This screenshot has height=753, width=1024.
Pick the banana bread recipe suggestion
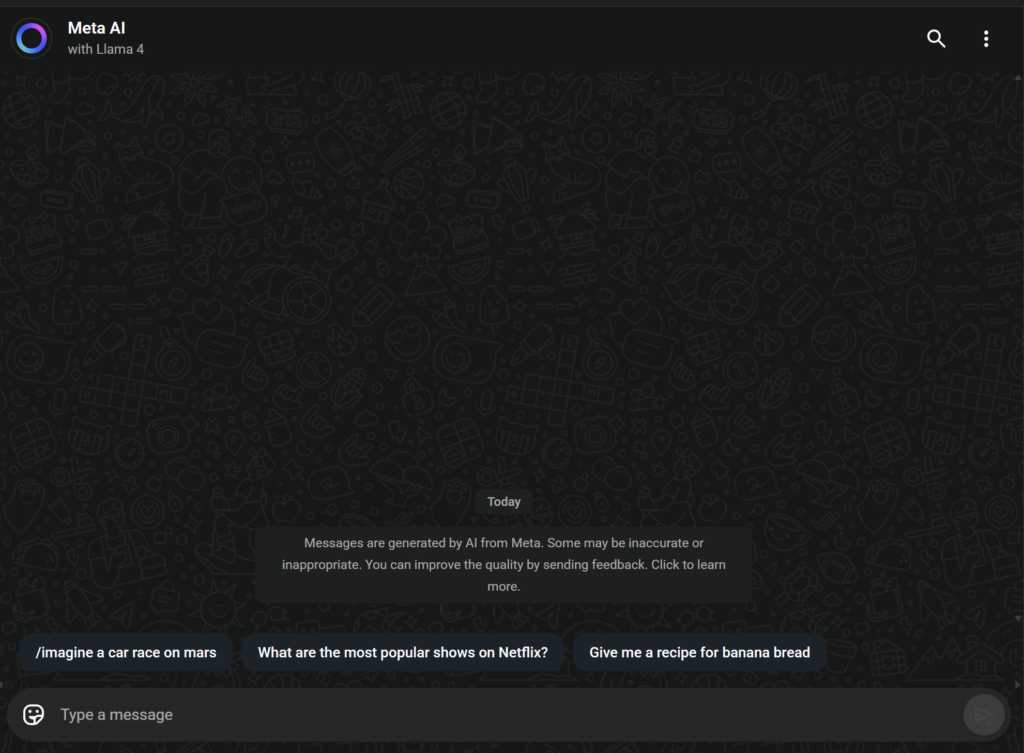(699, 653)
